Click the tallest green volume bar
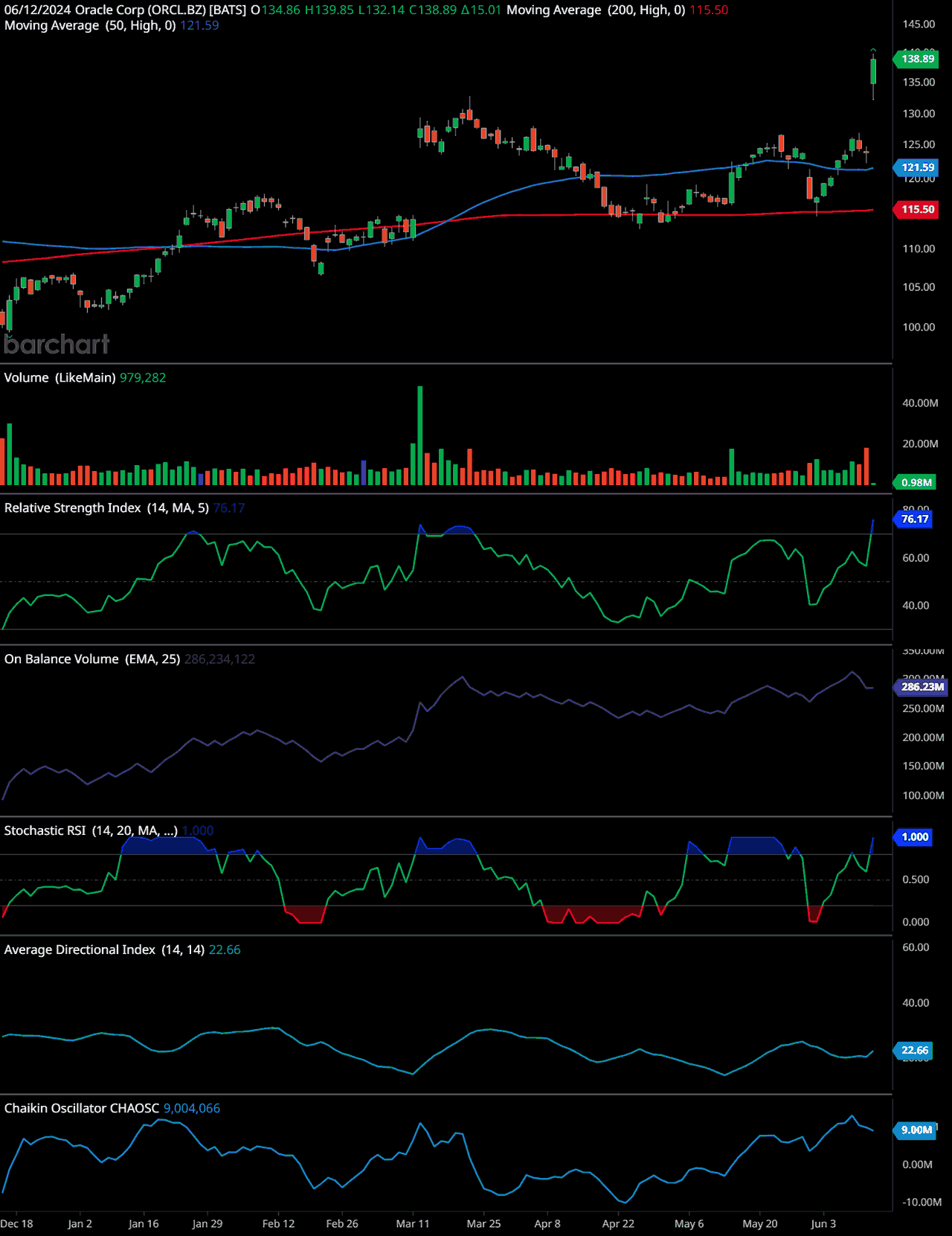Image resolution: width=952 pixels, height=1236 pixels. coord(420,435)
